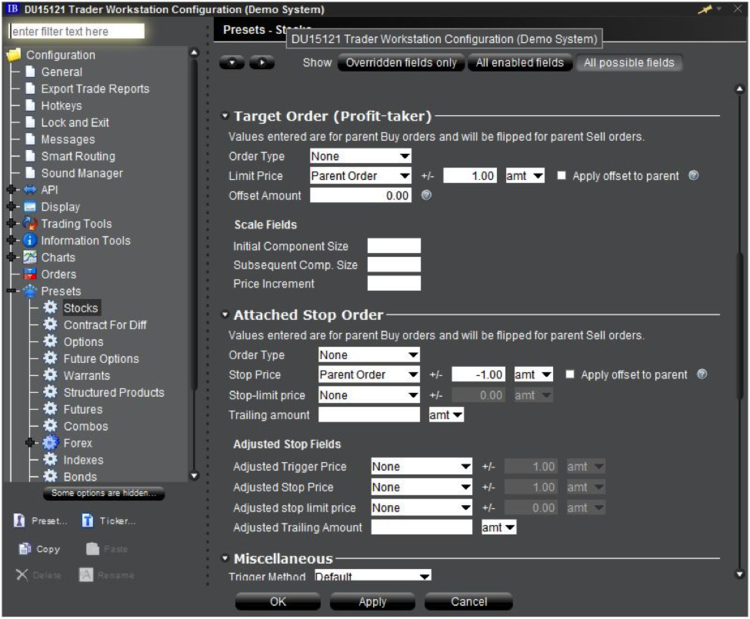
Task: Click the Charts icon
Action: point(30,257)
